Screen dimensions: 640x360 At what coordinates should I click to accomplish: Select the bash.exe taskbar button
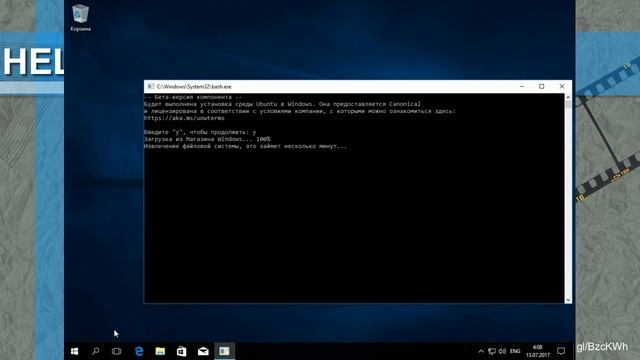point(224,351)
